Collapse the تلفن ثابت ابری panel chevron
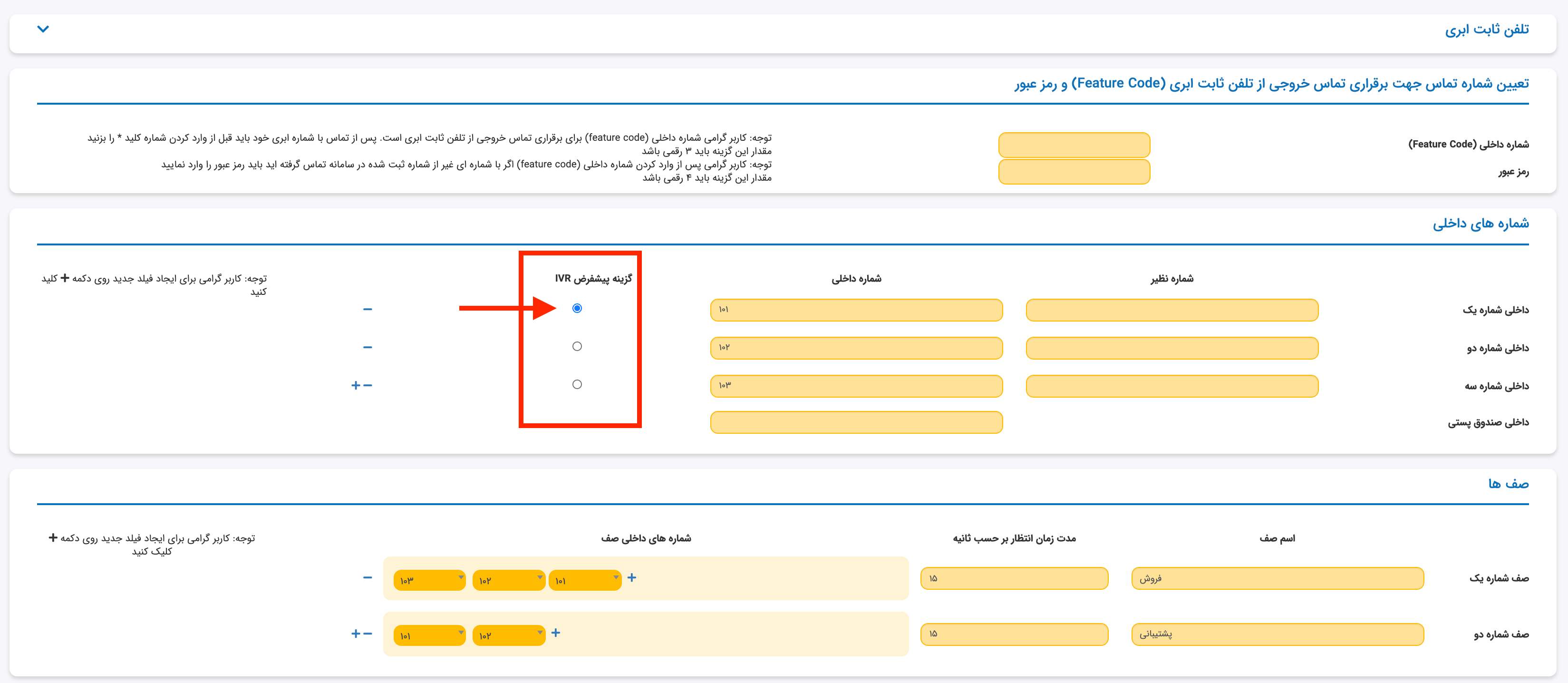 [x=43, y=29]
